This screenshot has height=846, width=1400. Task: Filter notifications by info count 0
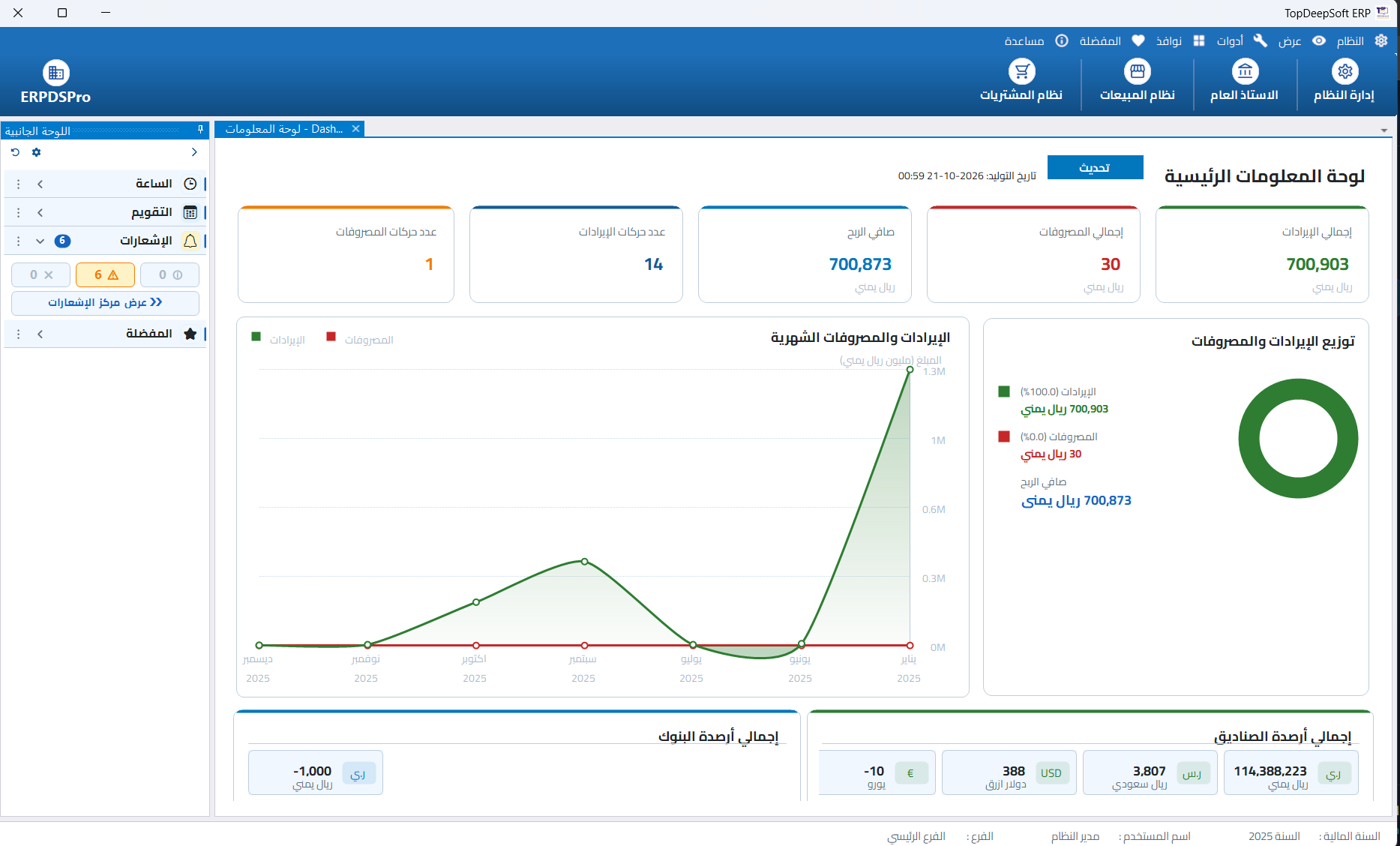pos(169,274)
